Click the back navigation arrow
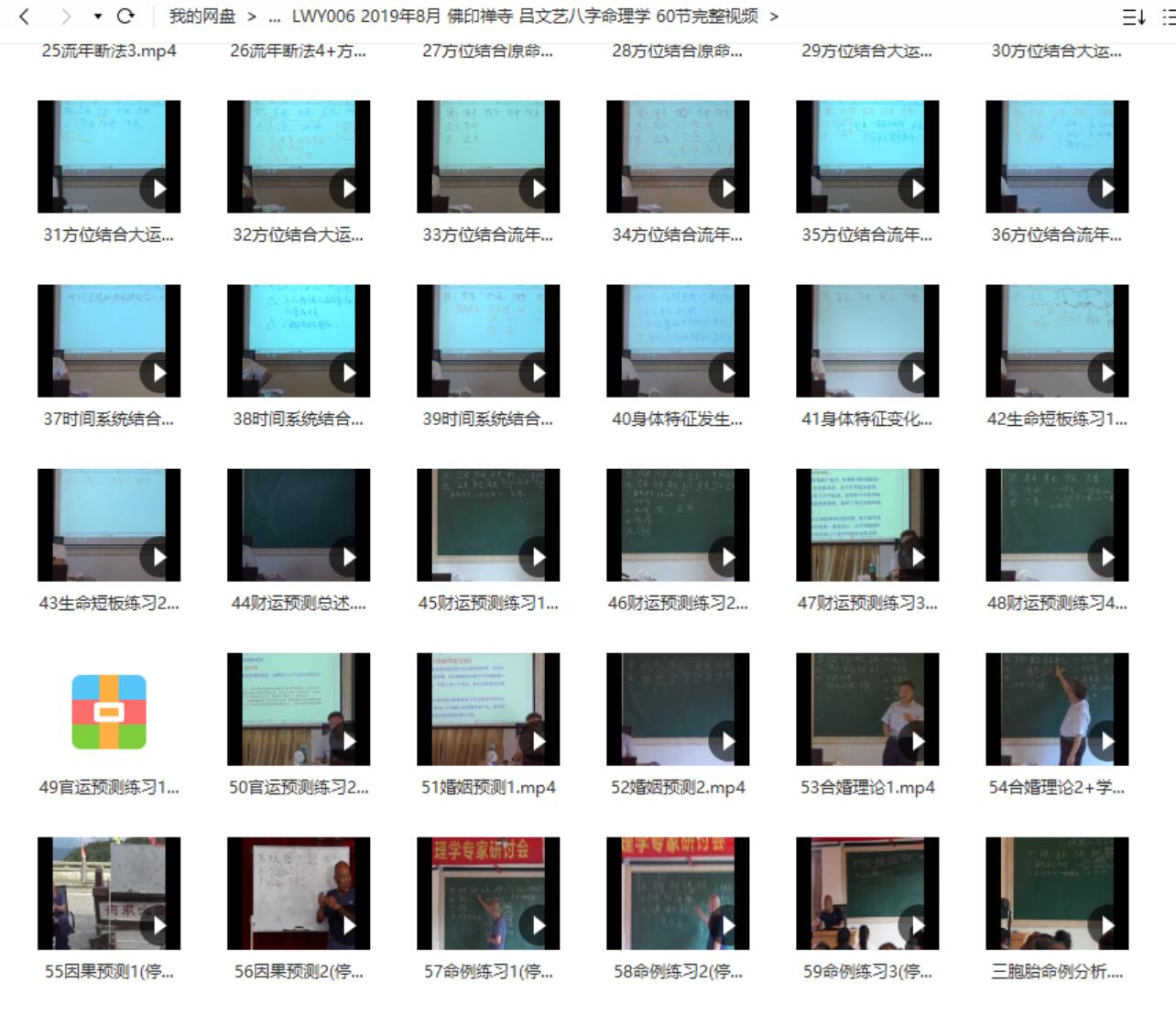 click(x=25, y=16)
